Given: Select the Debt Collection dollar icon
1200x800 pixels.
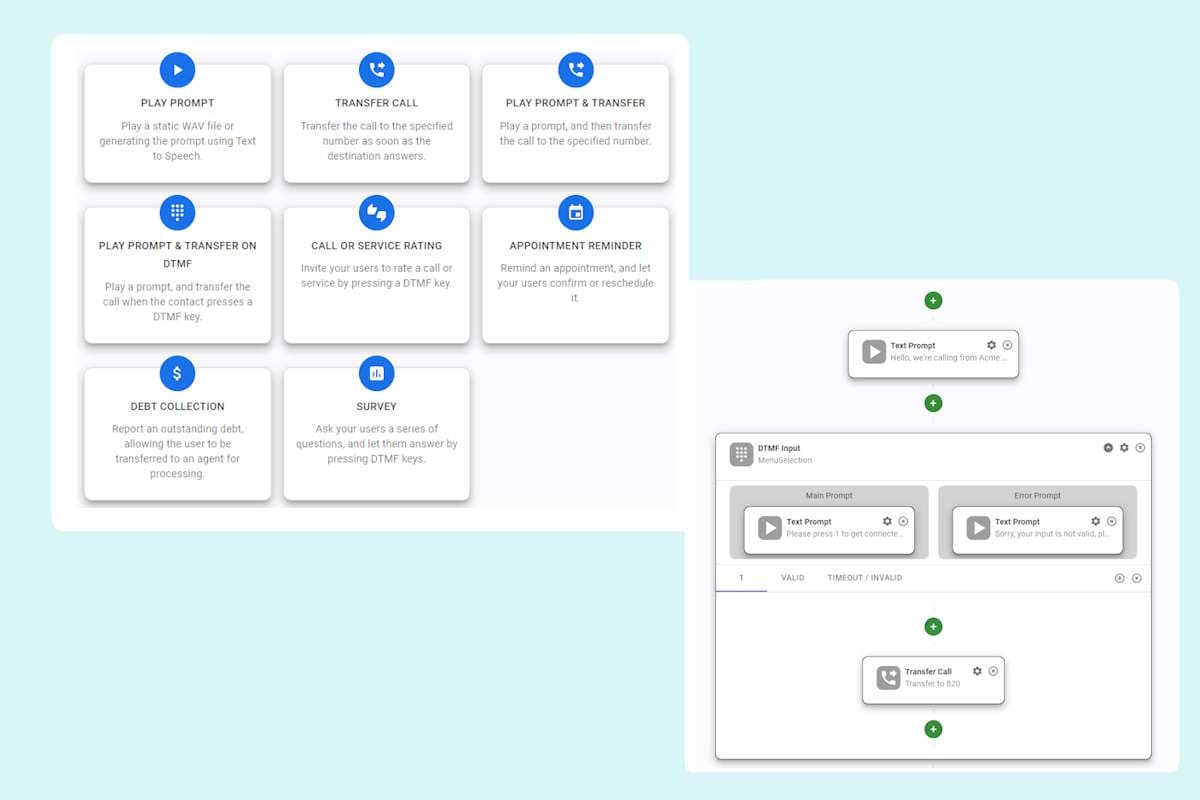Looking at the screenshot, I should (177, 373).
